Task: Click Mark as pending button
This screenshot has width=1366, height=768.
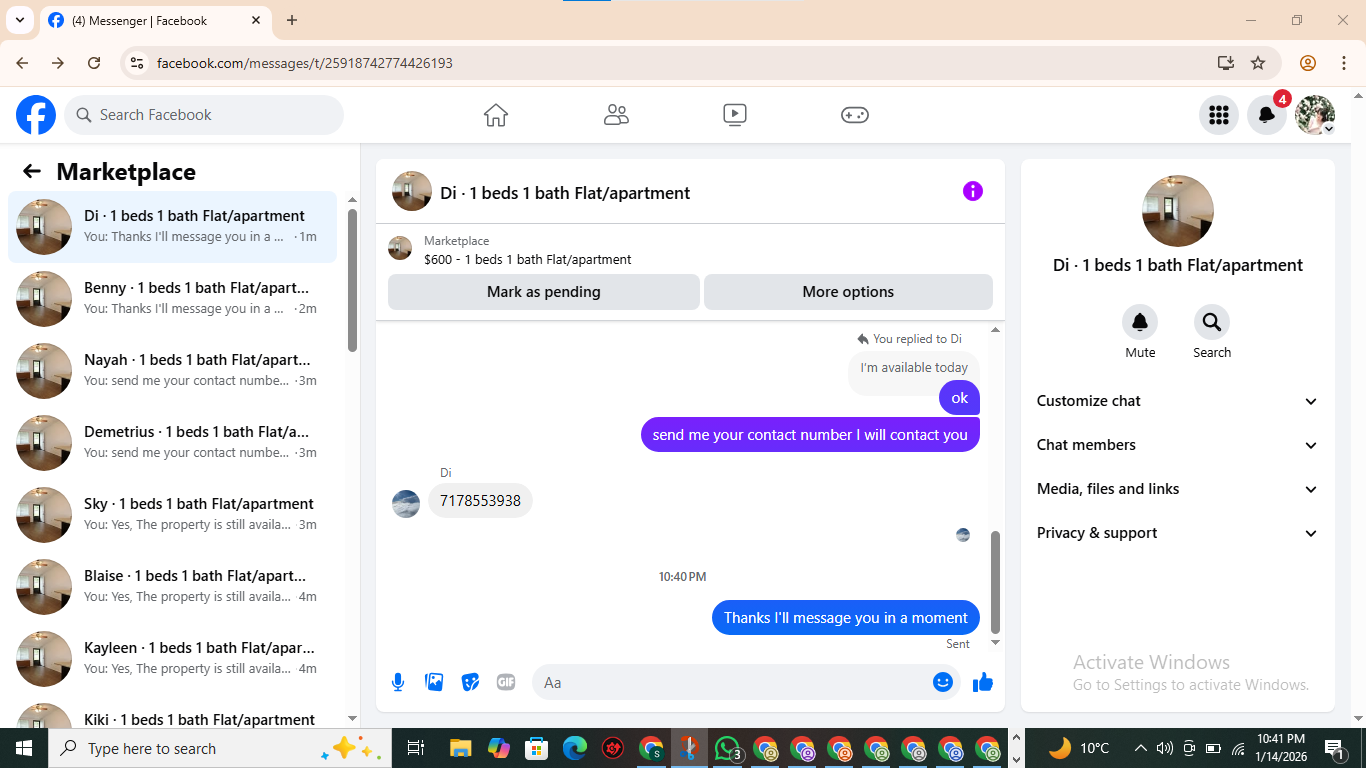Action: click(x=544, y=292)
